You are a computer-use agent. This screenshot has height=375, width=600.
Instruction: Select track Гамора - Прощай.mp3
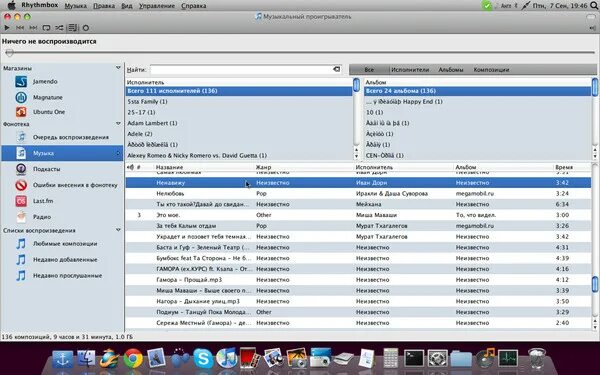click(358, 280)
